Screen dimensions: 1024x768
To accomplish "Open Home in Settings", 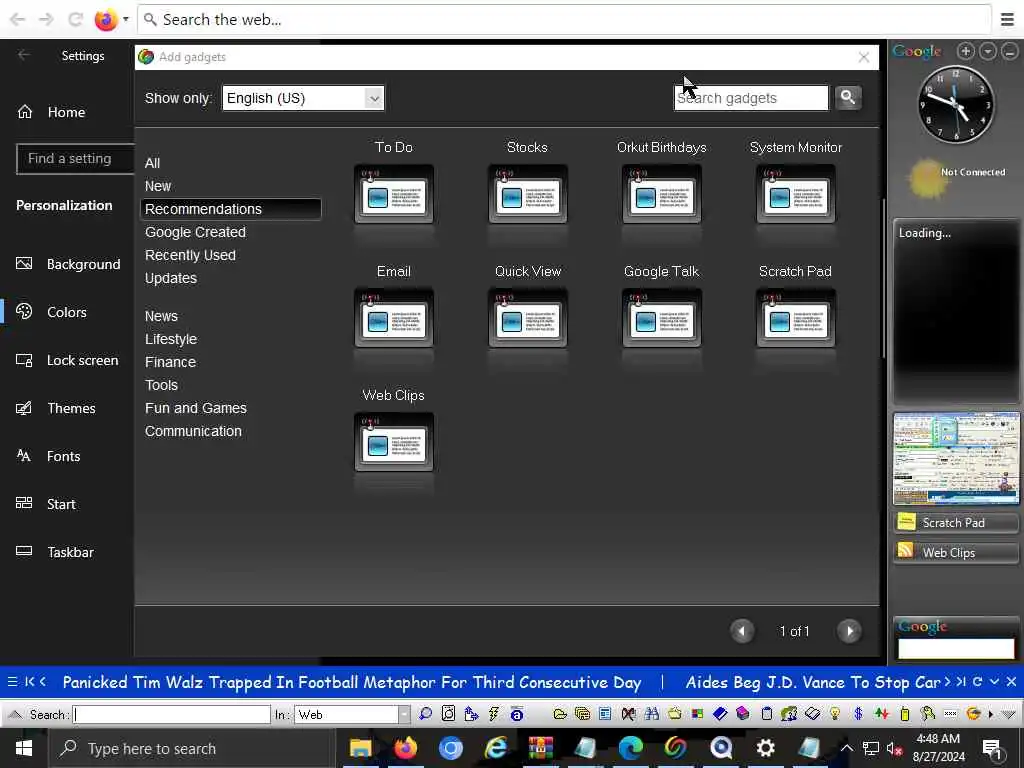I will [67, 112].
